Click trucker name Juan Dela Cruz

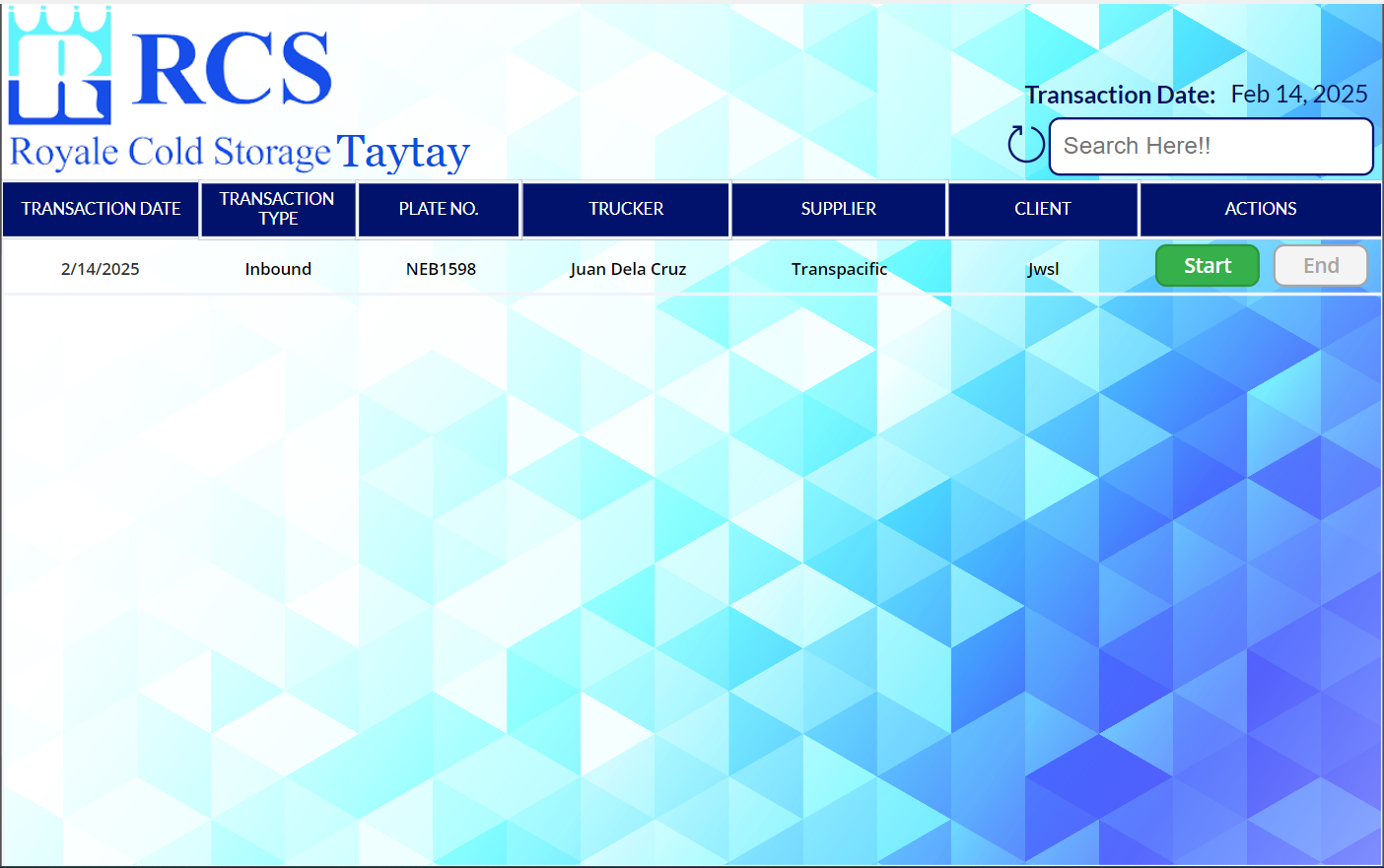pos(628,269)
